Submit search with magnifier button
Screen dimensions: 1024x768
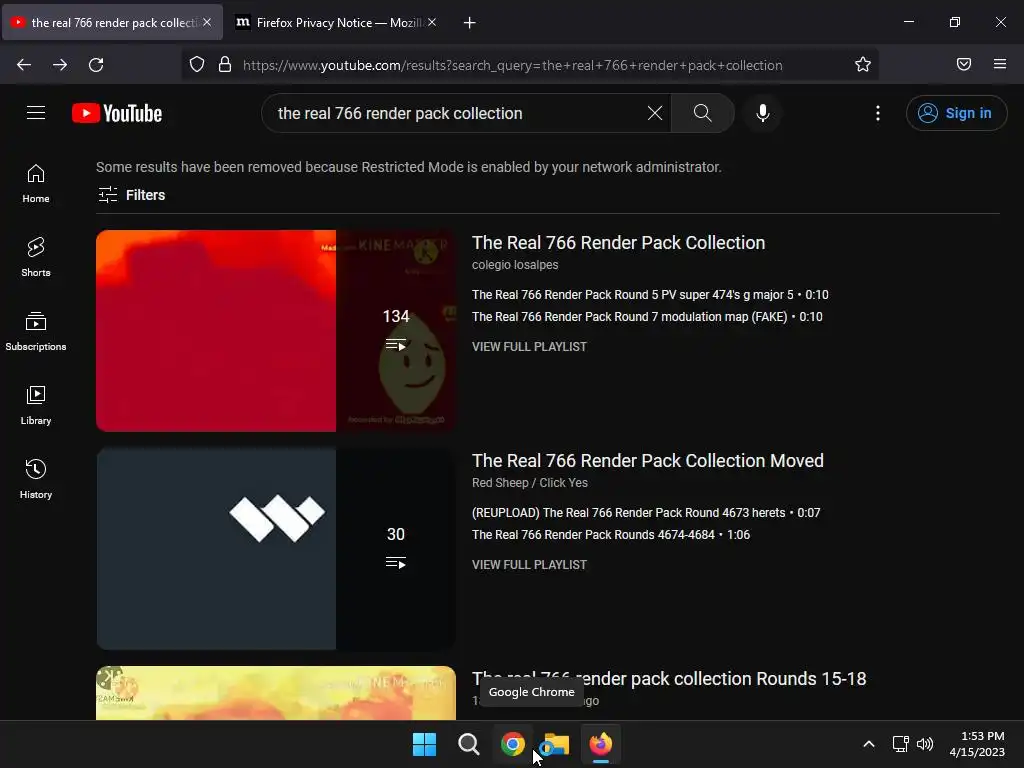click(x=703, y=113)
